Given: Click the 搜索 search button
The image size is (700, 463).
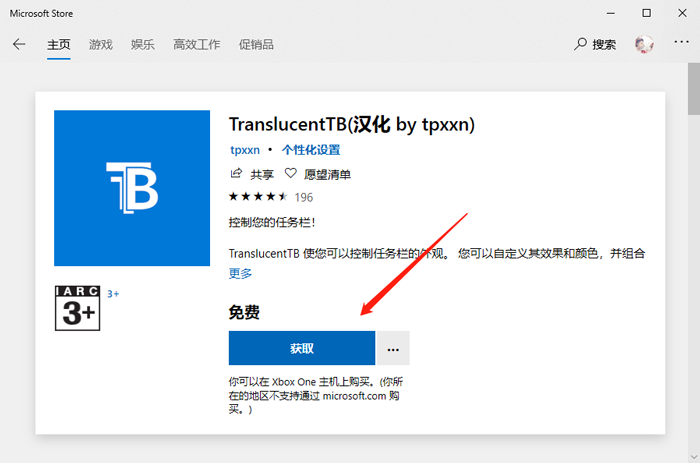Looking at the screenshot, I should [x=595, y=44].
